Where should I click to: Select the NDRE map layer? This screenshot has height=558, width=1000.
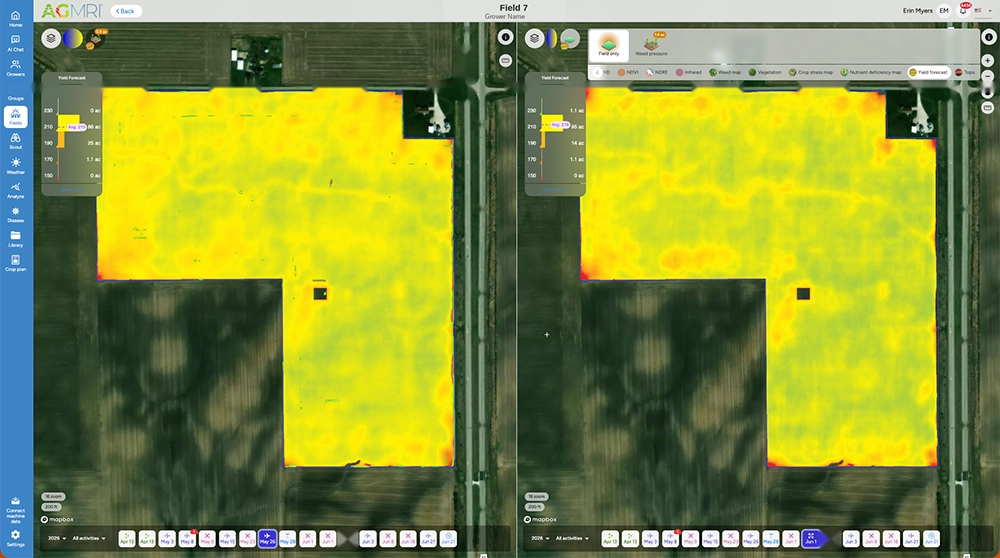657,72
